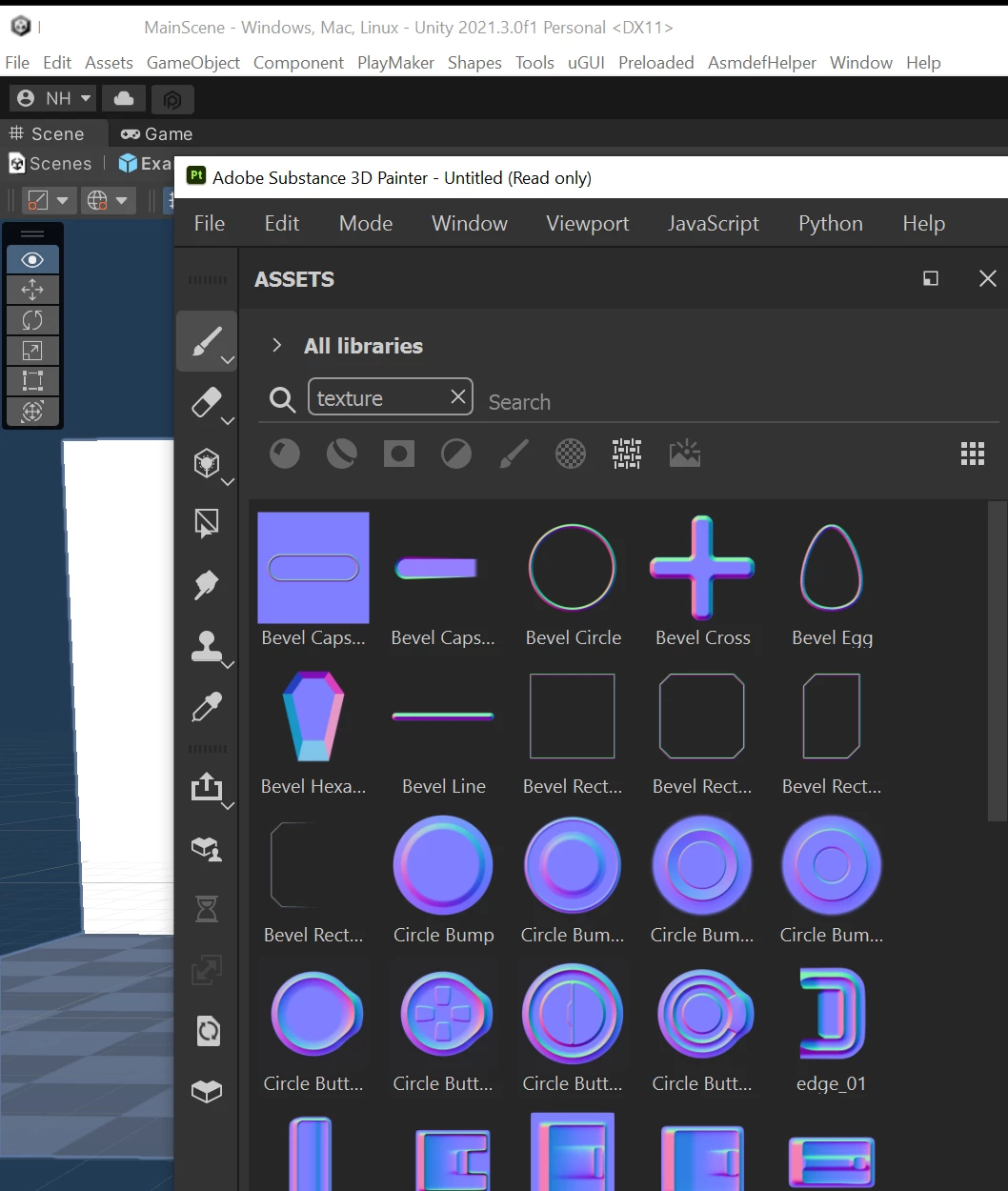Select the Smudge tool in the Painter toolbar
The width and height of the screenshot is (1008, 1191).
(206, 584)
